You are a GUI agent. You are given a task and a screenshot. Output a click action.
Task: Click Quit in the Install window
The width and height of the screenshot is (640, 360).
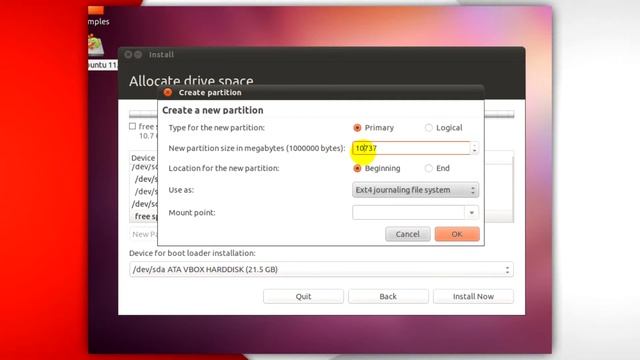click(303, 296)
